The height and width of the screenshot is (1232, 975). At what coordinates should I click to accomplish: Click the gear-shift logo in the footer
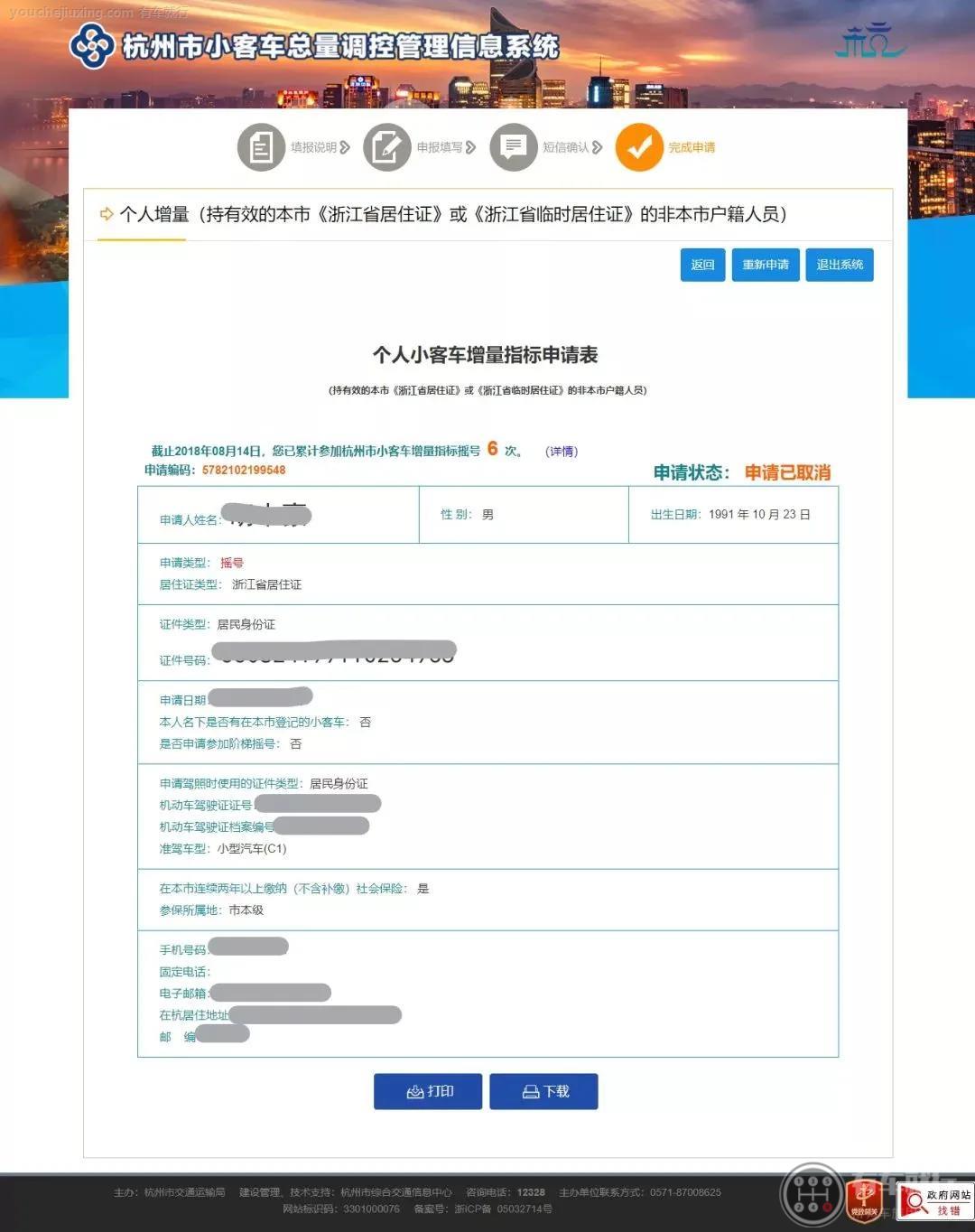click(x=811, y=1194)
